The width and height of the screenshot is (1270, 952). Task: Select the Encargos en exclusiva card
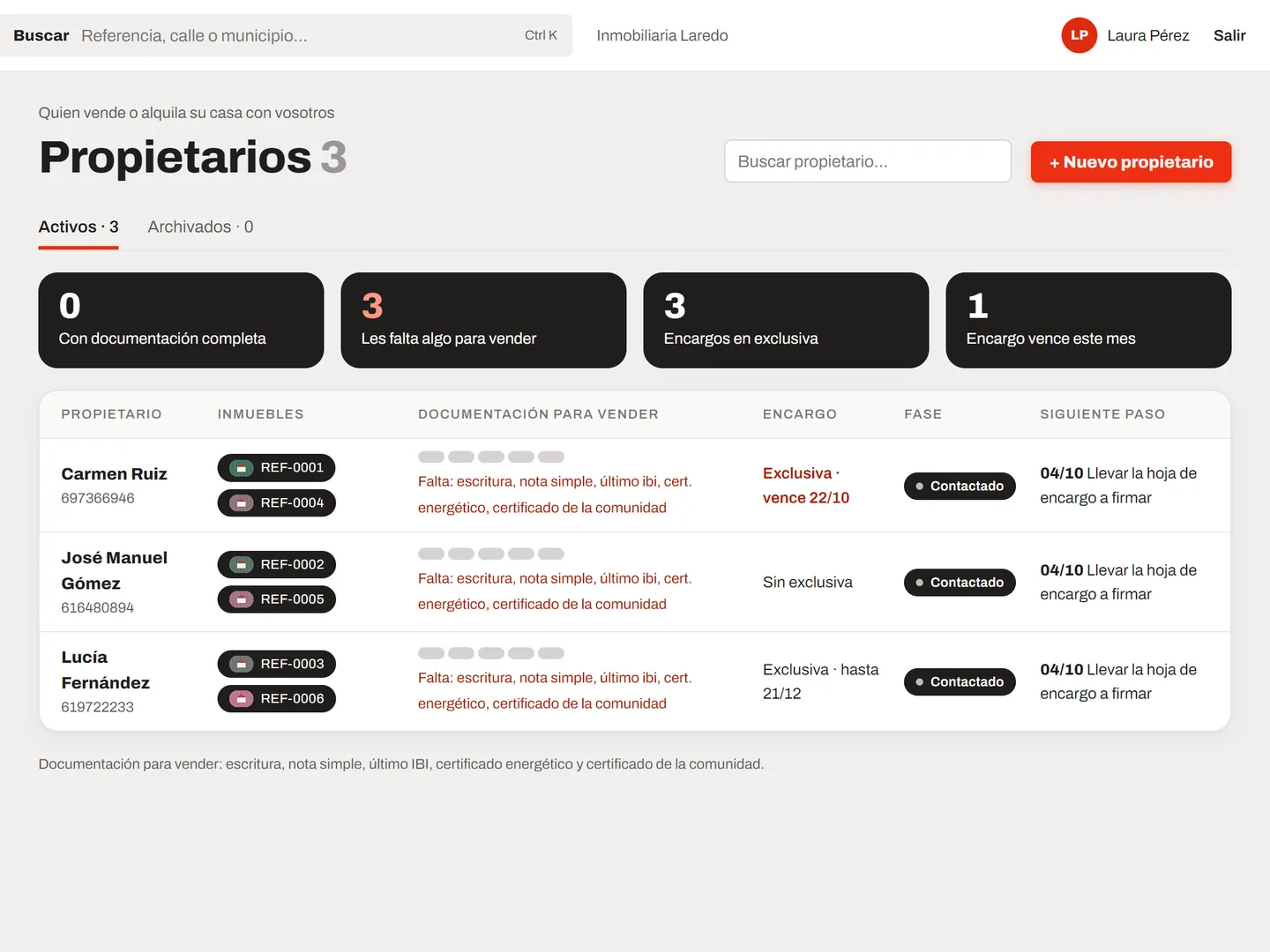[786, 320]
